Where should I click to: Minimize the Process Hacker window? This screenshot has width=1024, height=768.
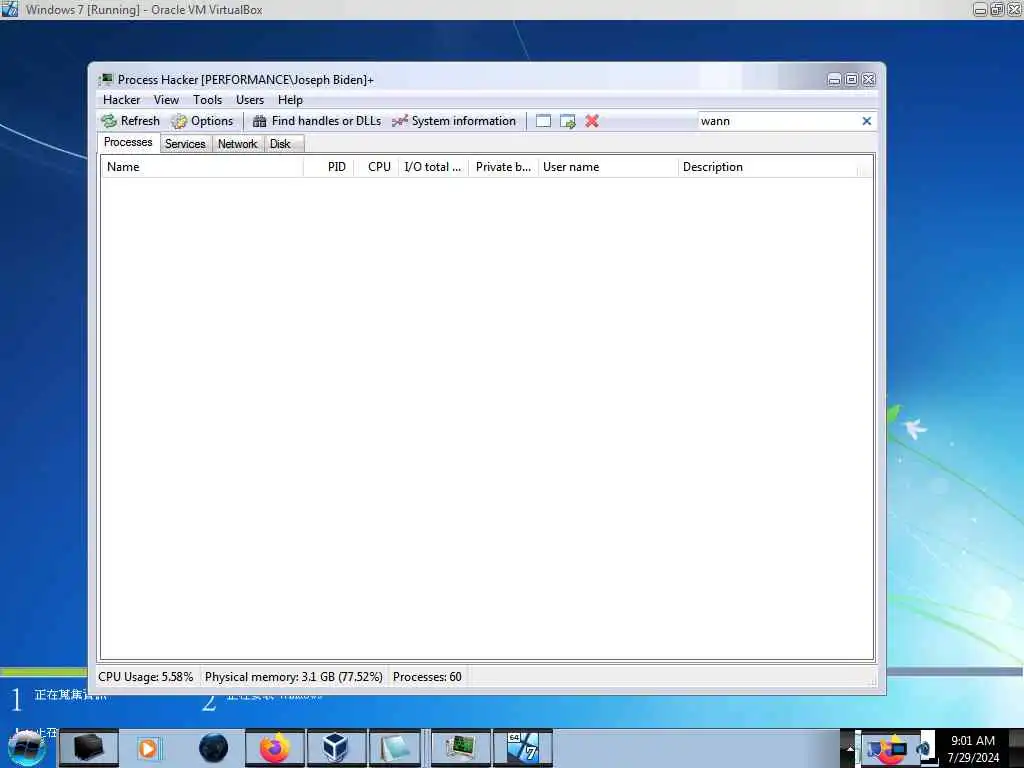coord(835,80)
